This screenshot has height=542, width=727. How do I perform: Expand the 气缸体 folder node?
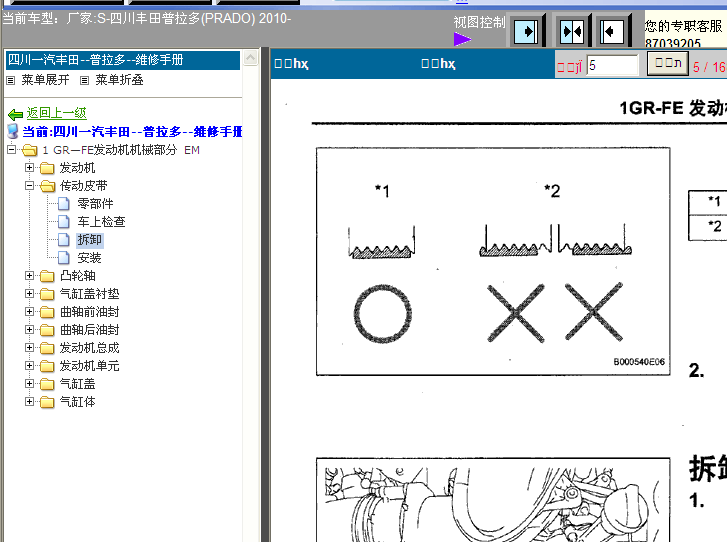(x=30, y=402)
